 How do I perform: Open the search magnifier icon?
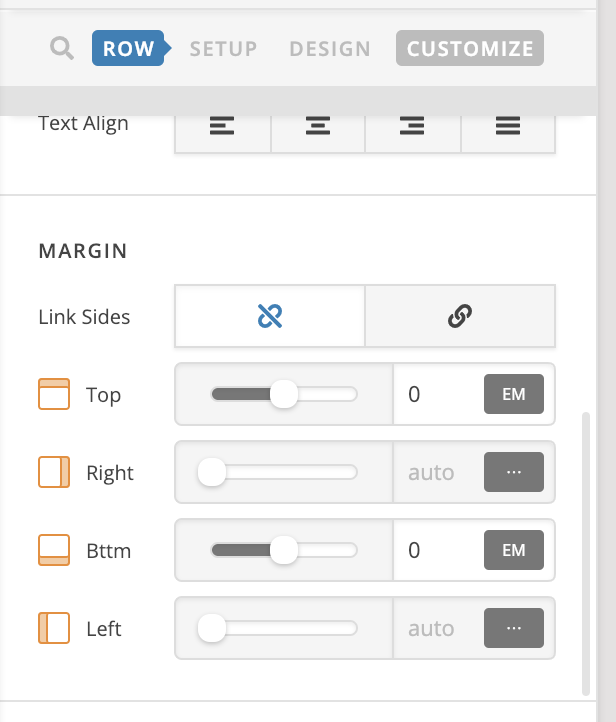62,48
